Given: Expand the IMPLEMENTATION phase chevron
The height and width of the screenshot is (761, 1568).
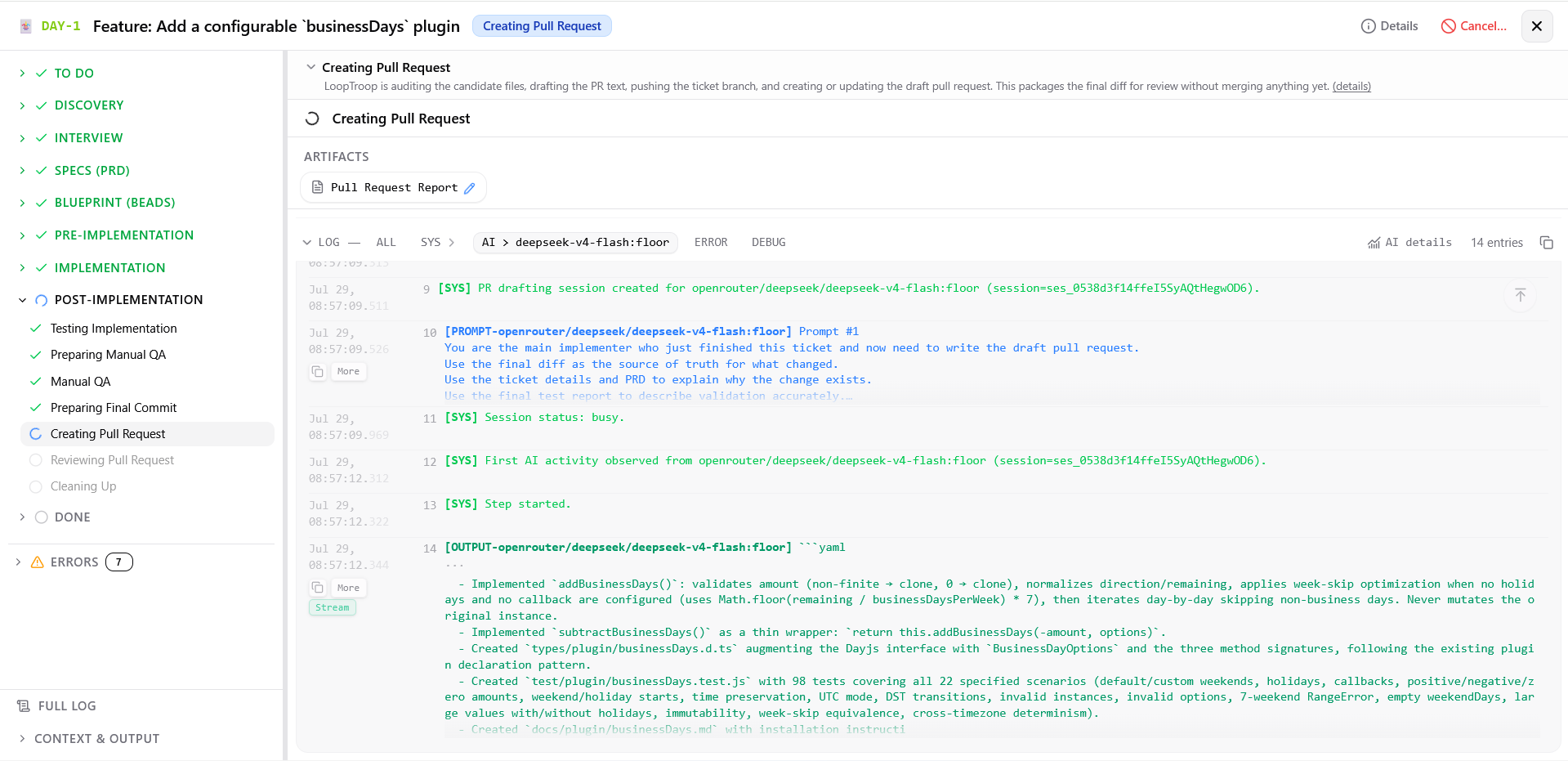Looking at the screenshot, I should click(x=22, y=268).
